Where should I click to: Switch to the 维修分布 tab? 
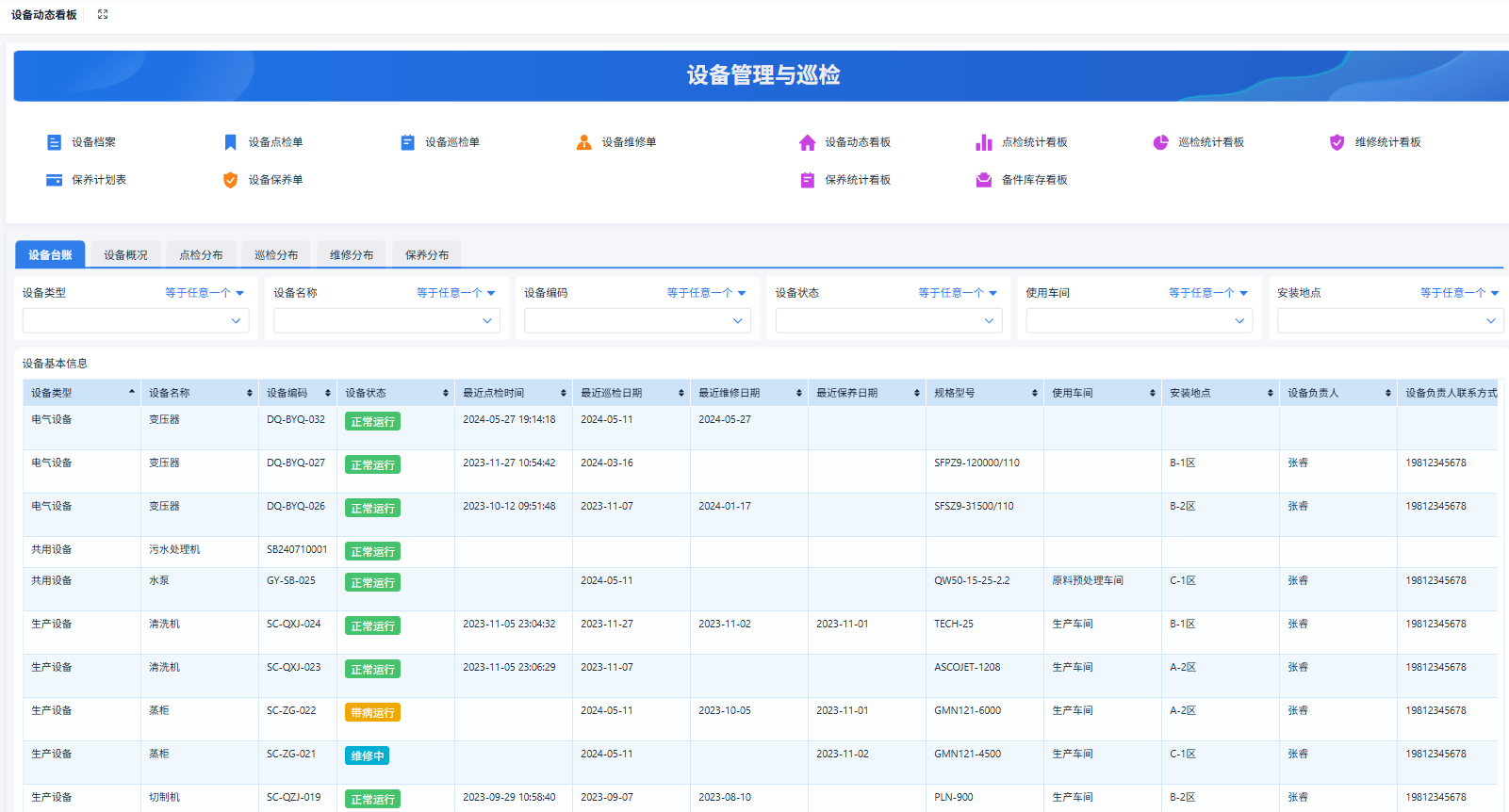tap(352, 254)
